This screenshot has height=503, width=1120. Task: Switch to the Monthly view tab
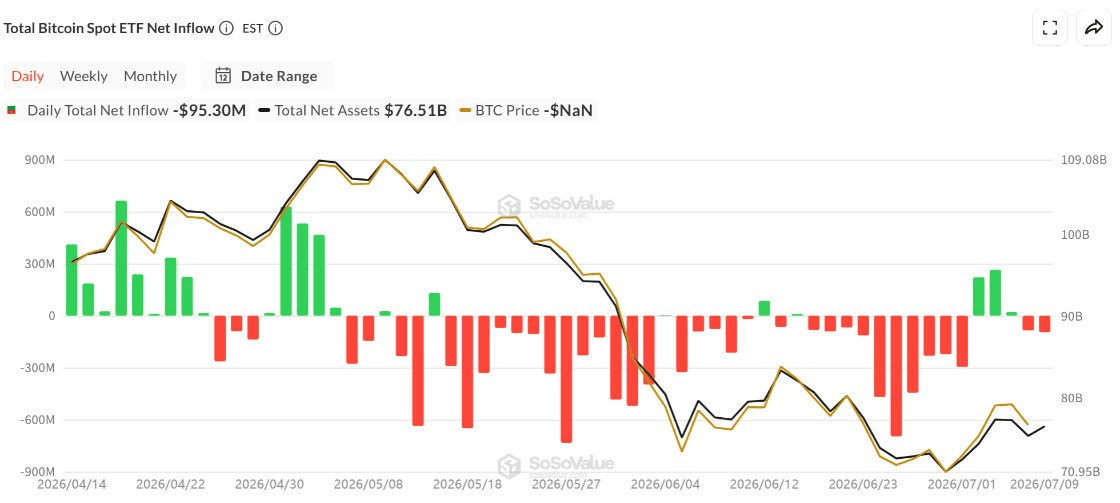coord(150,76)
